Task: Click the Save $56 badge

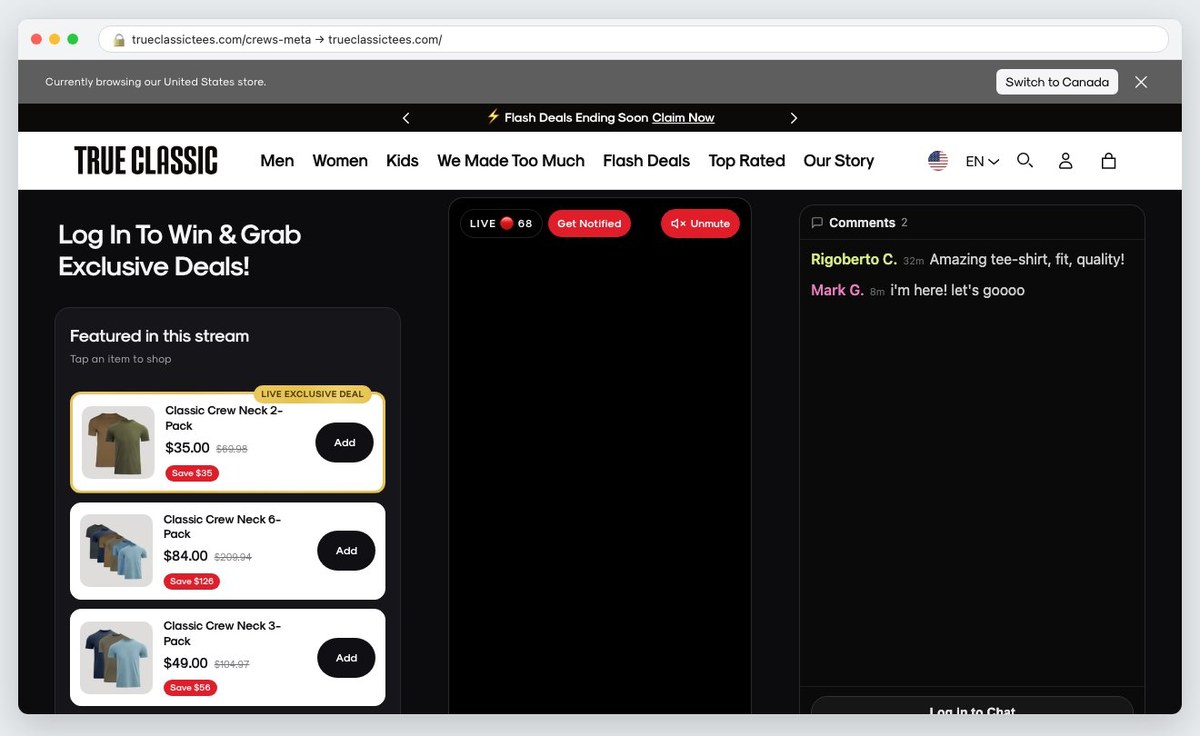Action: coord(190,688)
